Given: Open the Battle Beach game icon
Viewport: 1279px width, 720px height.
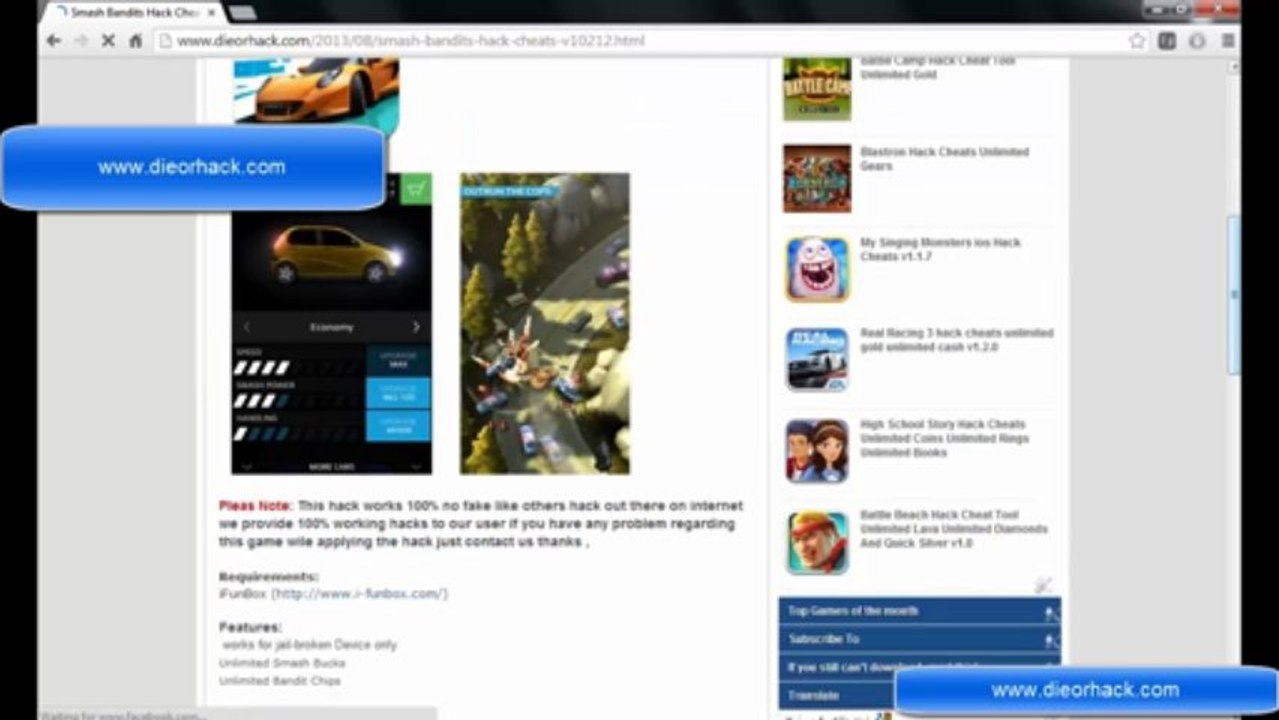Looking at the screenshot, I should [817, 543].
